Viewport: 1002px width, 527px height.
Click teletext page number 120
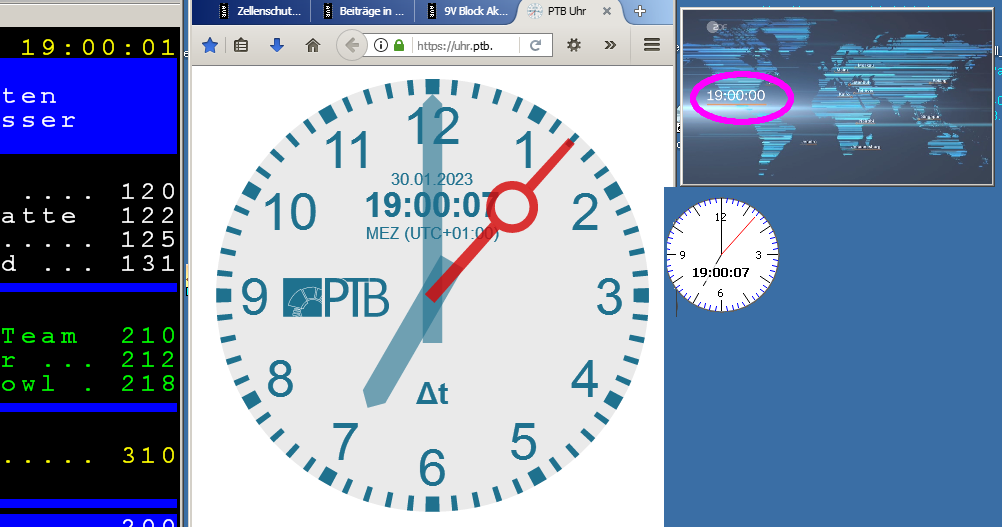(x=148, y=192)
